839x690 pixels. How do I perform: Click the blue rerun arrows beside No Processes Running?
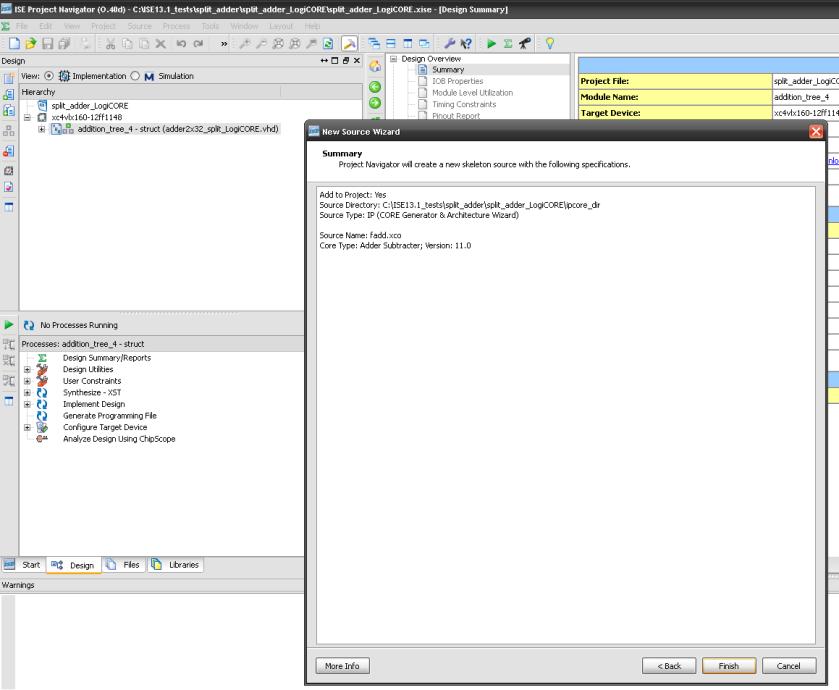click(x=29, y=325)
